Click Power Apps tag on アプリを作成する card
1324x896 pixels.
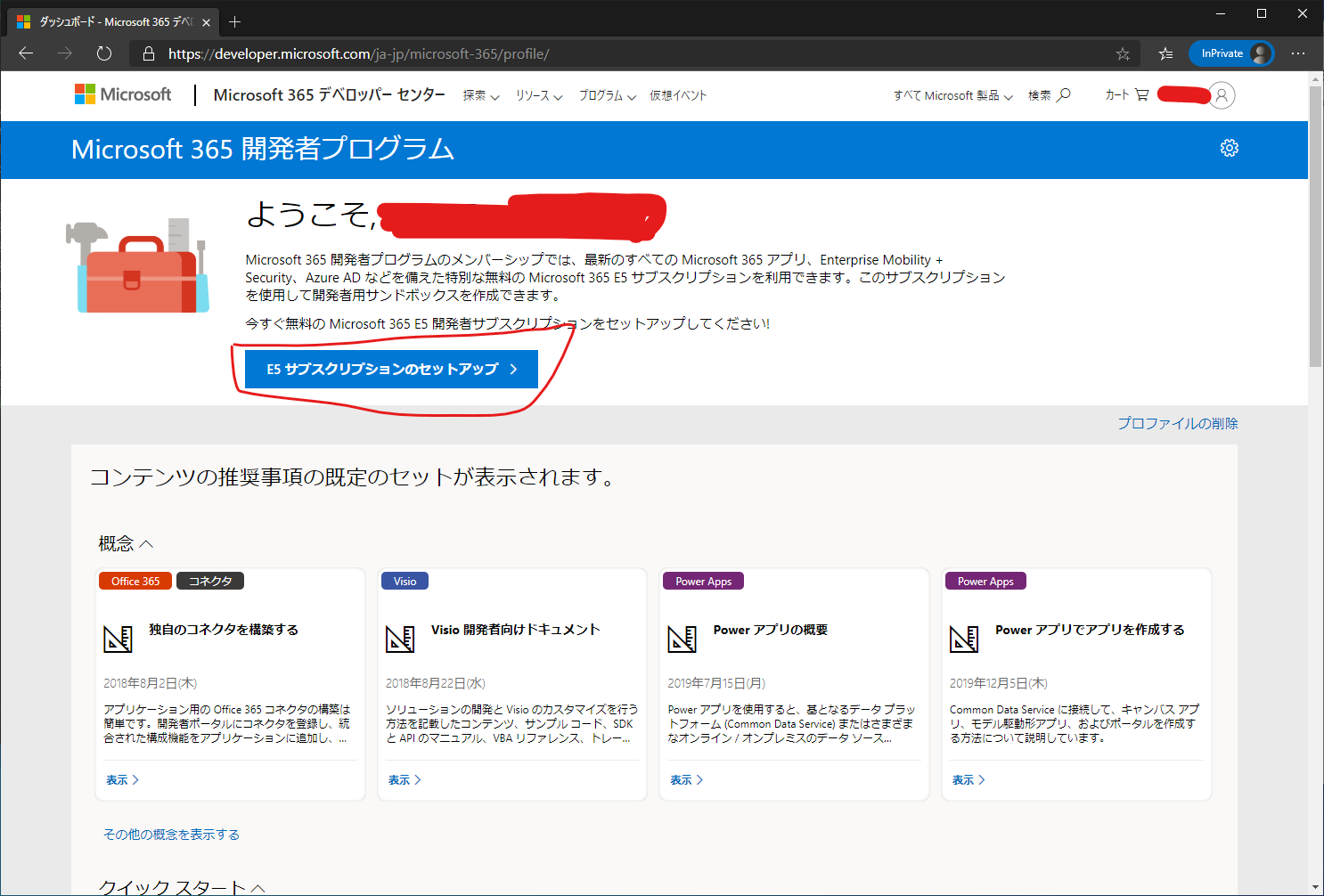click(985, 581)
